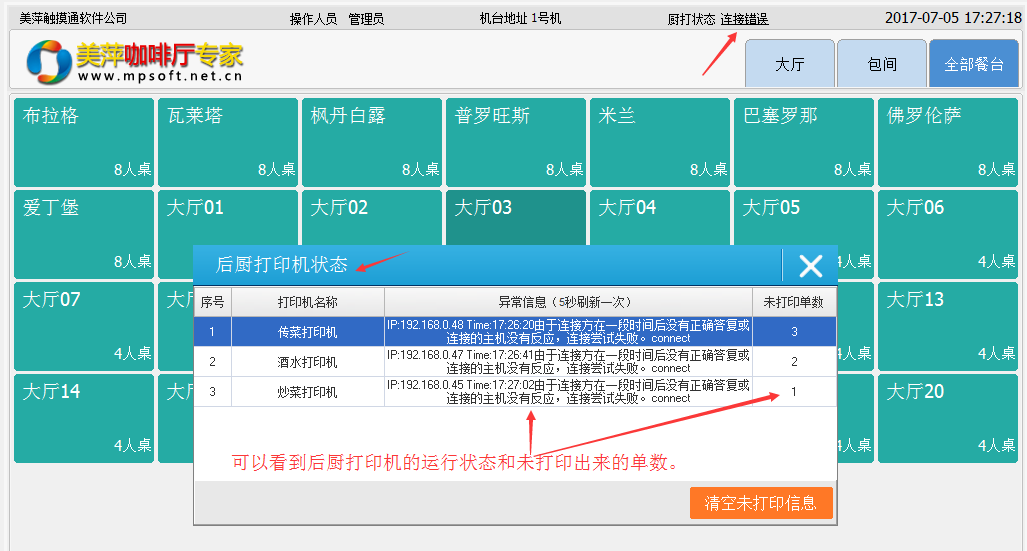Click the 美萍咖啡厅专家 logo icon
Screen dimensions: 1027x551
[48, 62]
